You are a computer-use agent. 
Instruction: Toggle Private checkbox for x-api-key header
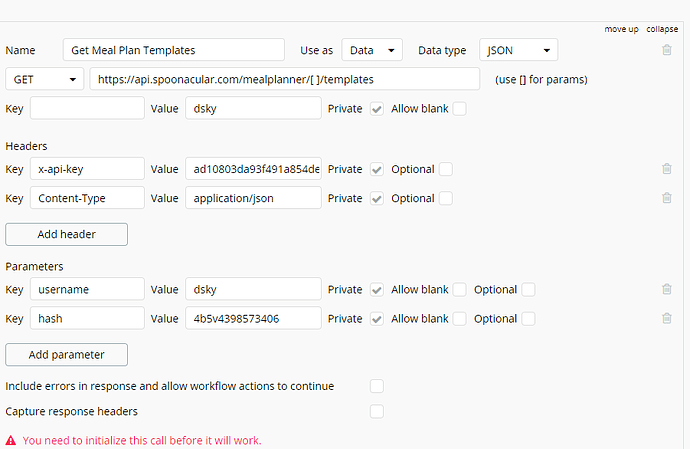click(x=377, y=169)
